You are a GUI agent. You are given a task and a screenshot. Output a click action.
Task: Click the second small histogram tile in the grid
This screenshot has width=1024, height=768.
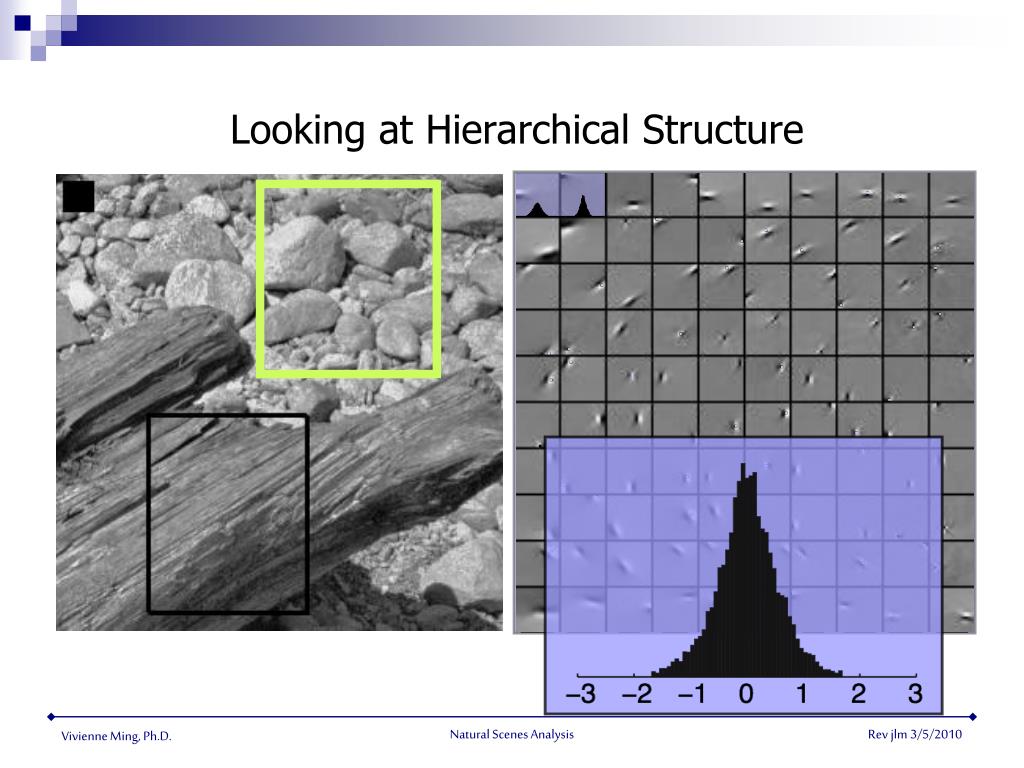583,195
